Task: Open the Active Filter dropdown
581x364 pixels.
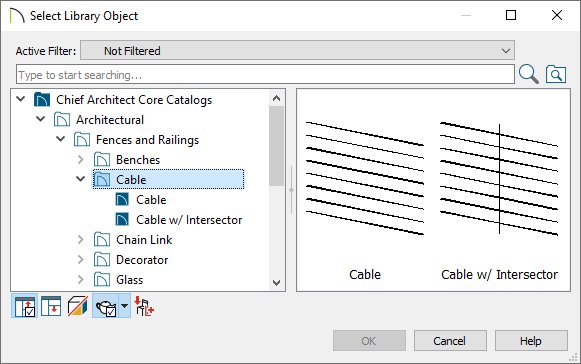Action: tap(297, 50)
